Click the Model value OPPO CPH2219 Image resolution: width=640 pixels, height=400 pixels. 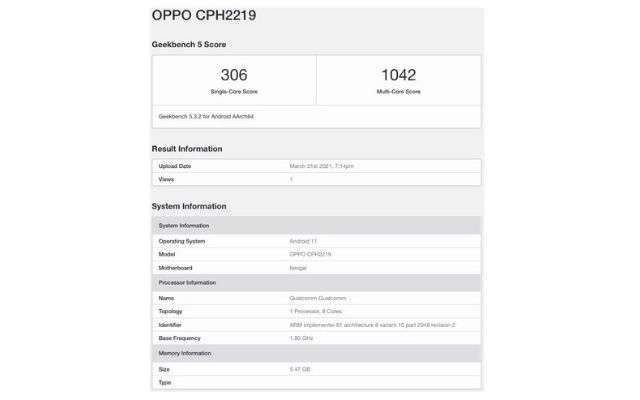coord(310,254)
